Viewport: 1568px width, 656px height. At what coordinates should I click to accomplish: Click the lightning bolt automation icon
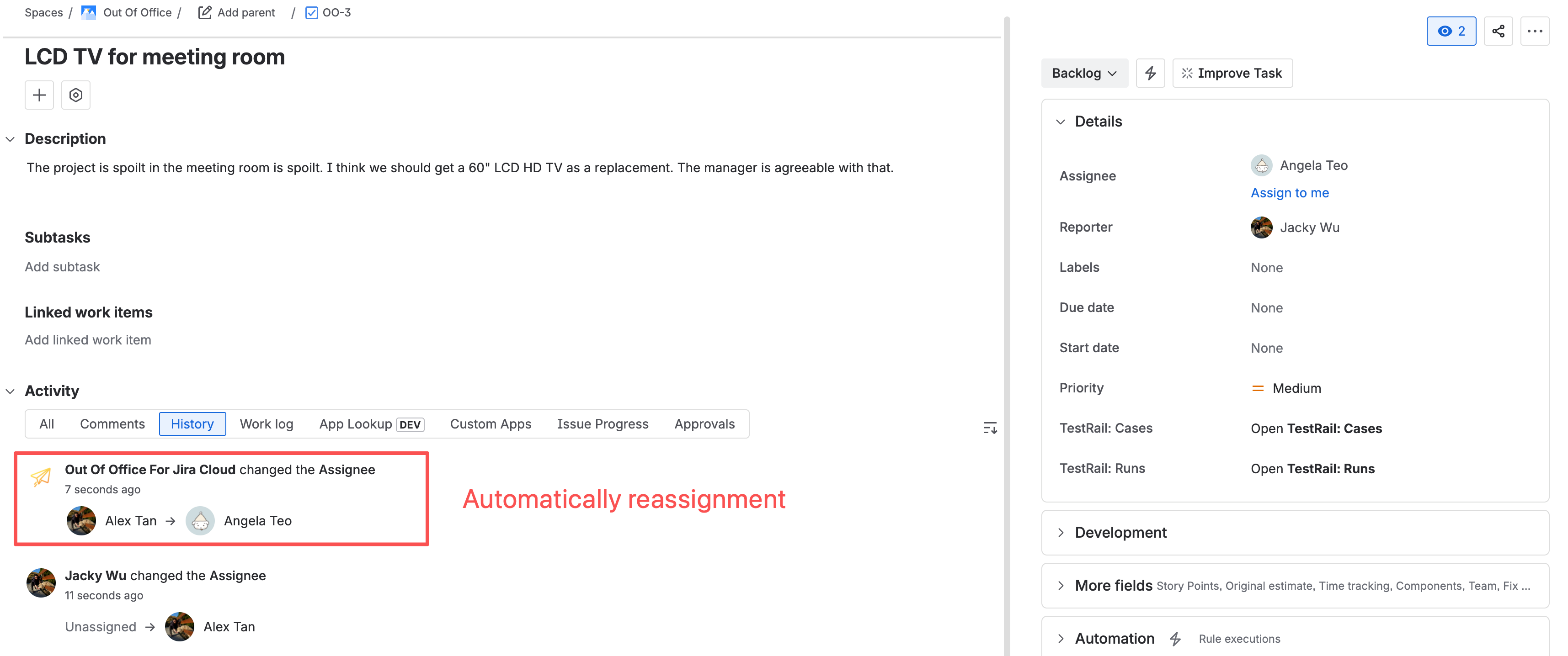[1150, 73]
